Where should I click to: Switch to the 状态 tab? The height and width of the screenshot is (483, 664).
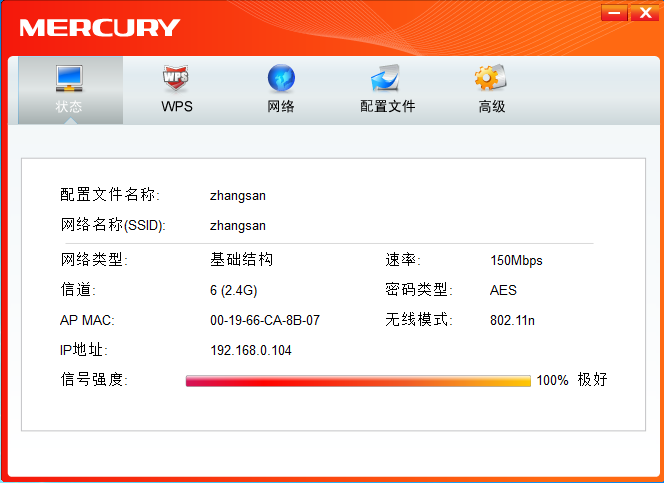(x=69, y=106)
